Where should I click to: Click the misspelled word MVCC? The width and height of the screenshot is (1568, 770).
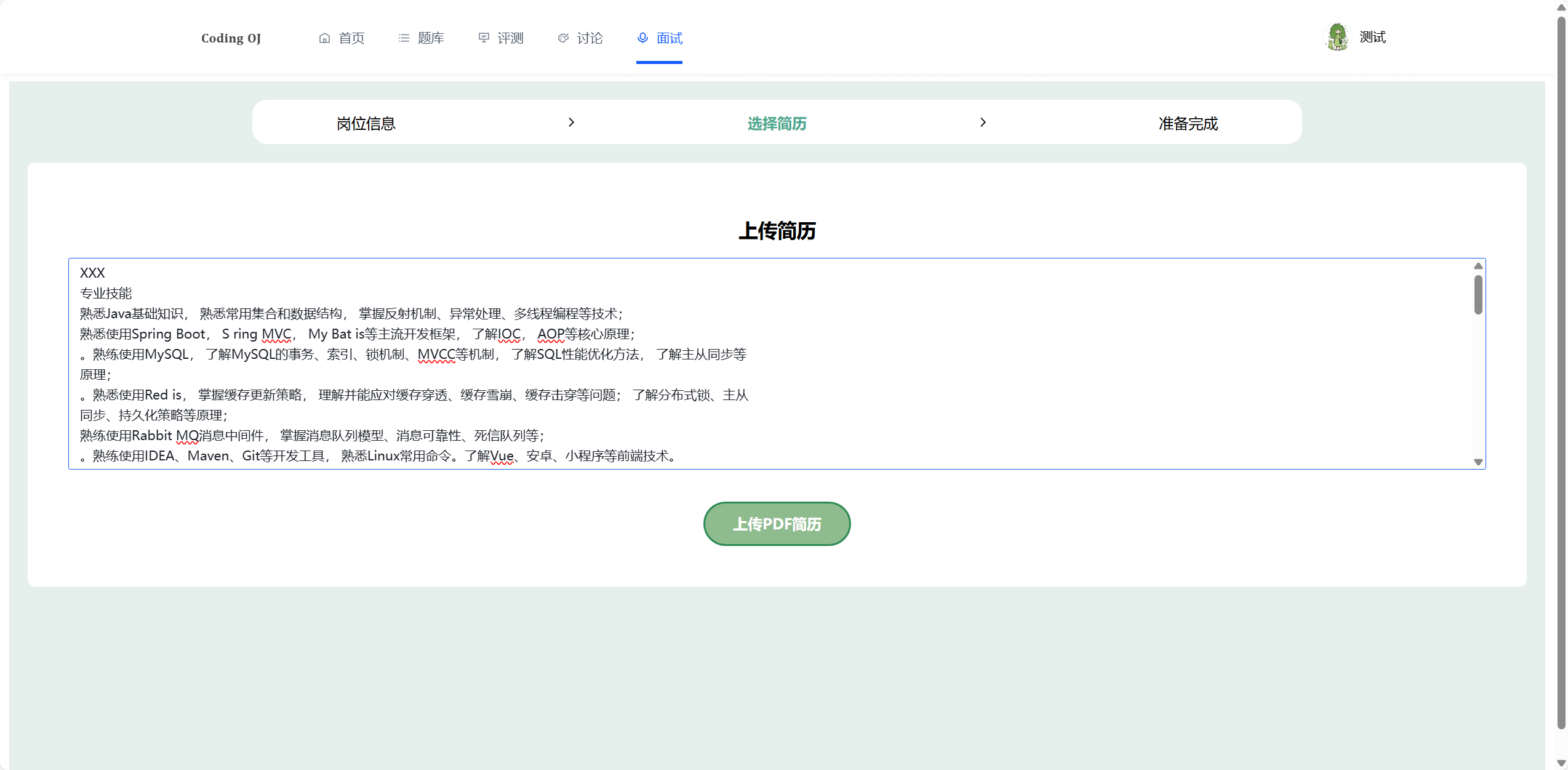tap(436, 355)
